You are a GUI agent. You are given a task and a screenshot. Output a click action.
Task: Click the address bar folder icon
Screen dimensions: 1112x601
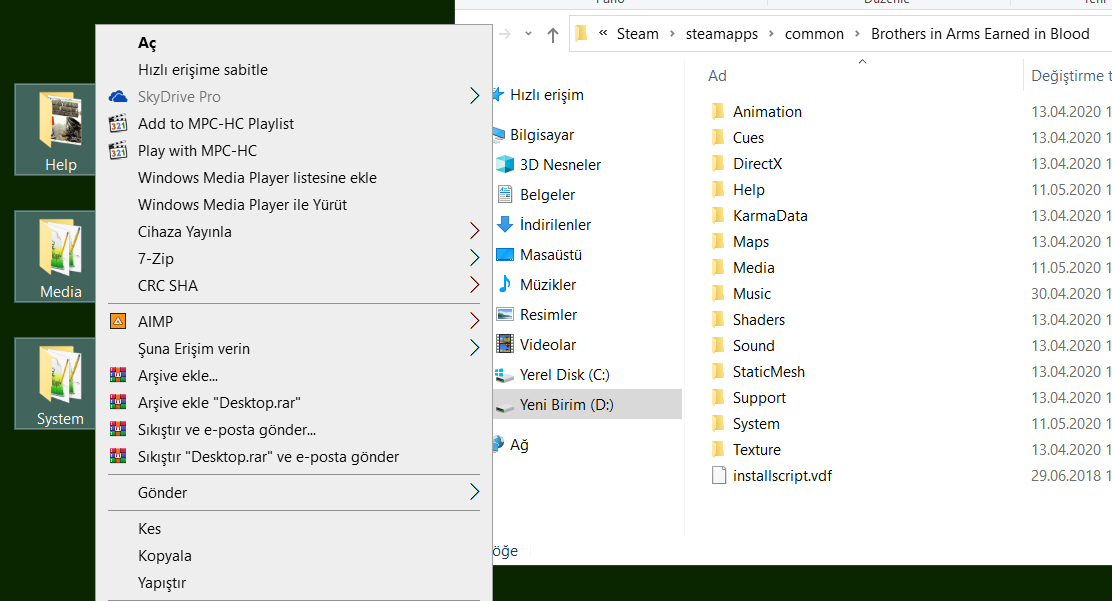(582, 33)
